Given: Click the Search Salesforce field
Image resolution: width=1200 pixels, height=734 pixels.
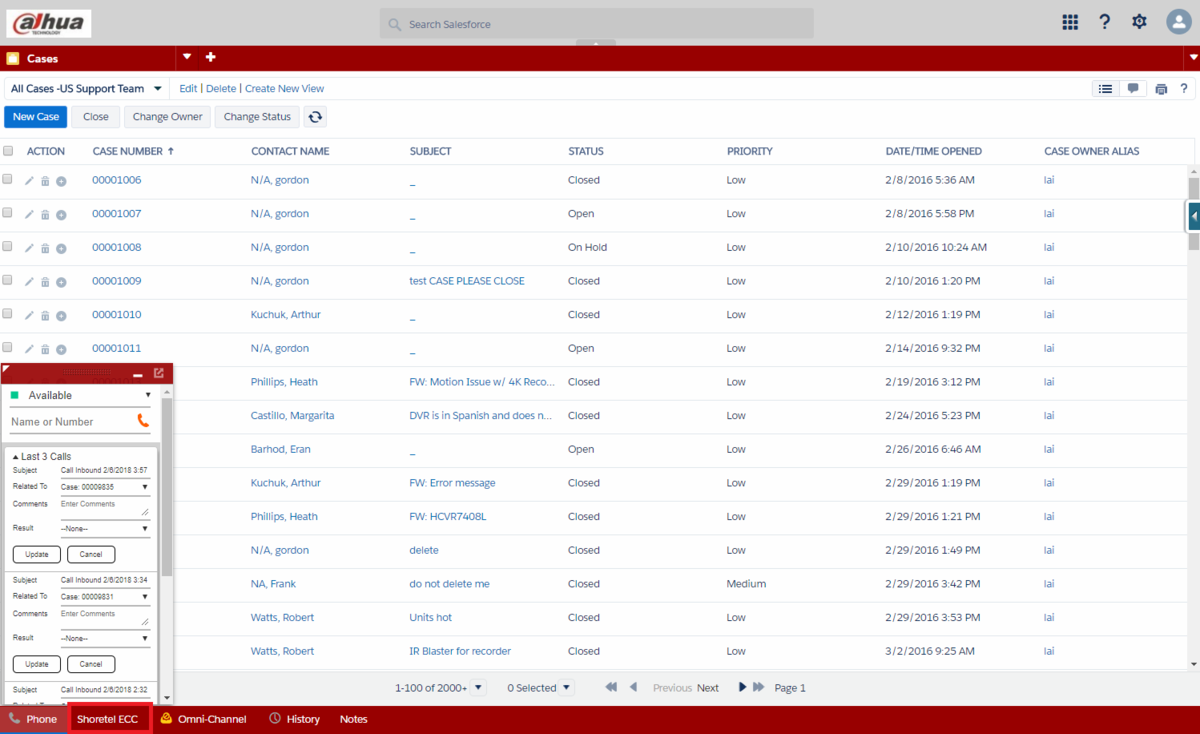Looking at the screenshot, I should tap(596, 24).
